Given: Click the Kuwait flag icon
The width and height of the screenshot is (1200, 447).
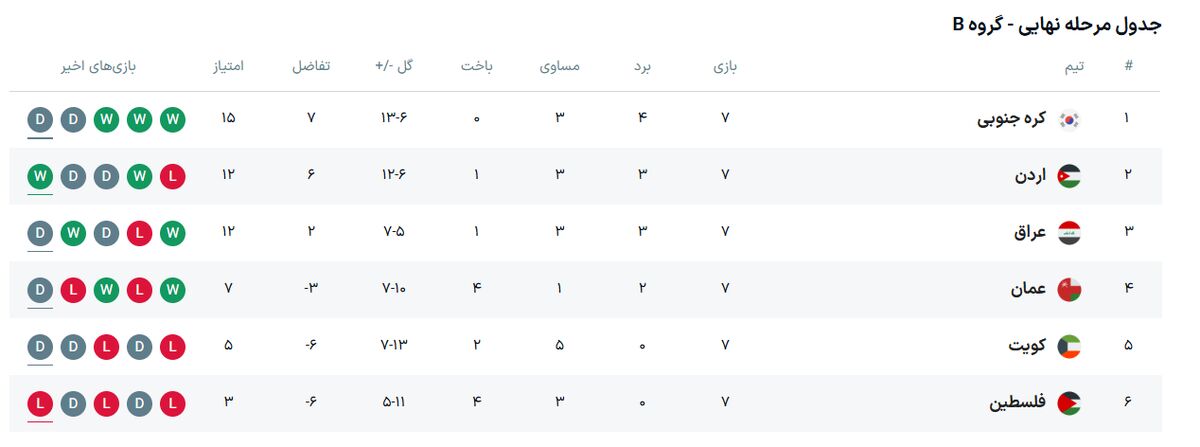Looking at the screenshot, I should click(1069, 347).
